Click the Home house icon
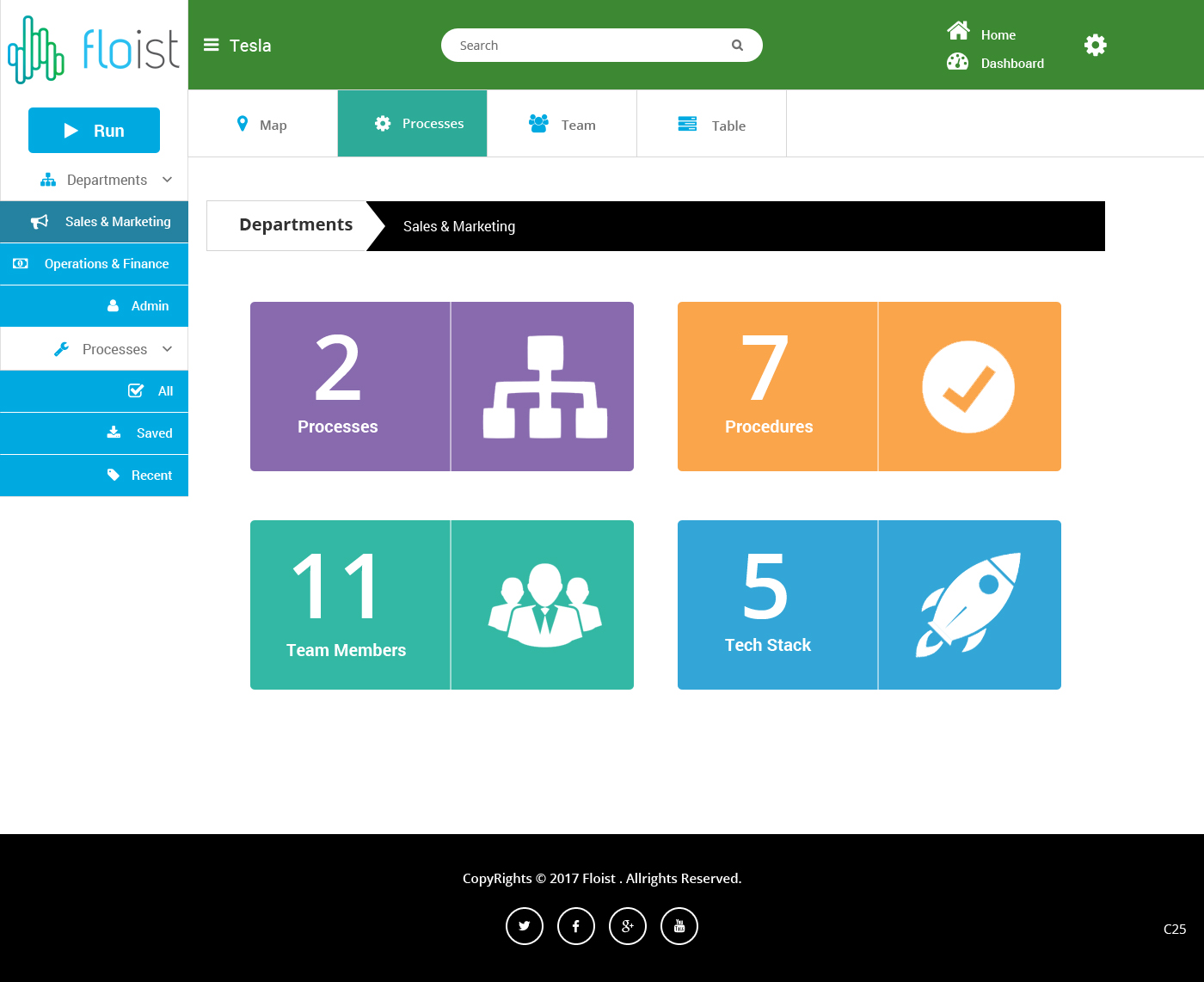This screenshot has height=982, width=1204. click(958, 31)
